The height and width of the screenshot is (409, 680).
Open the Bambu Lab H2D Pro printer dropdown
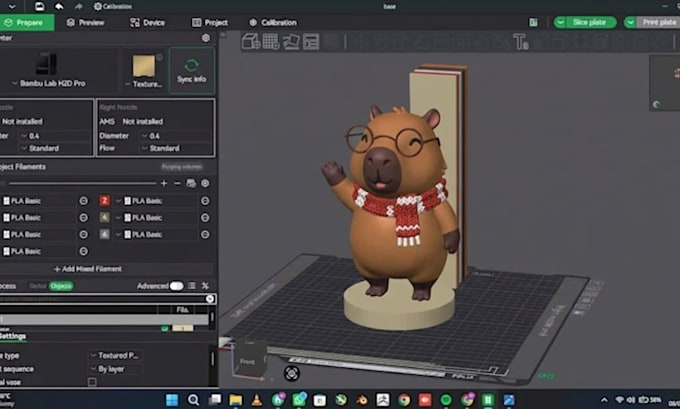[49, 83]
